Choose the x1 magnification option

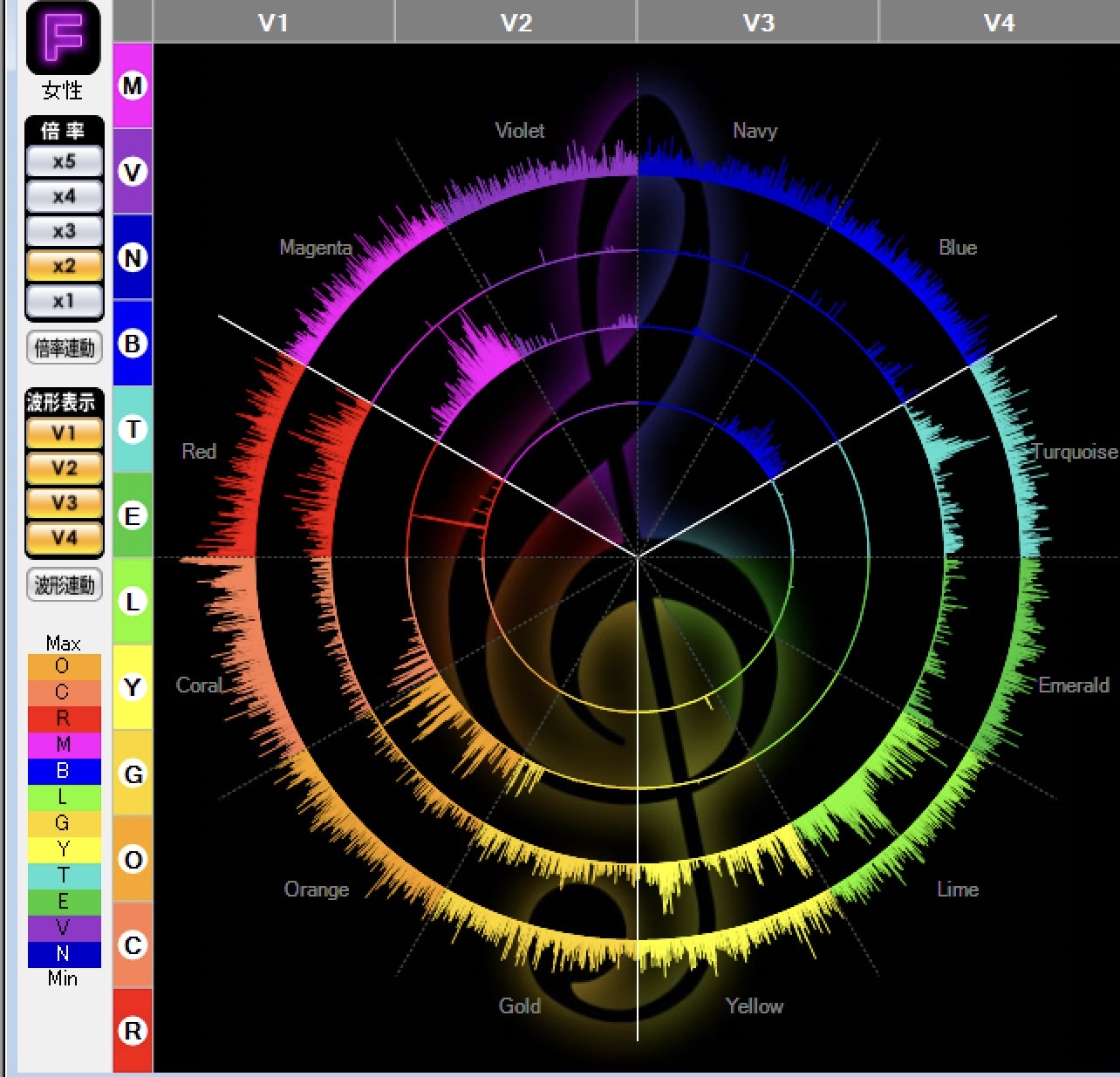coord(64,301)
